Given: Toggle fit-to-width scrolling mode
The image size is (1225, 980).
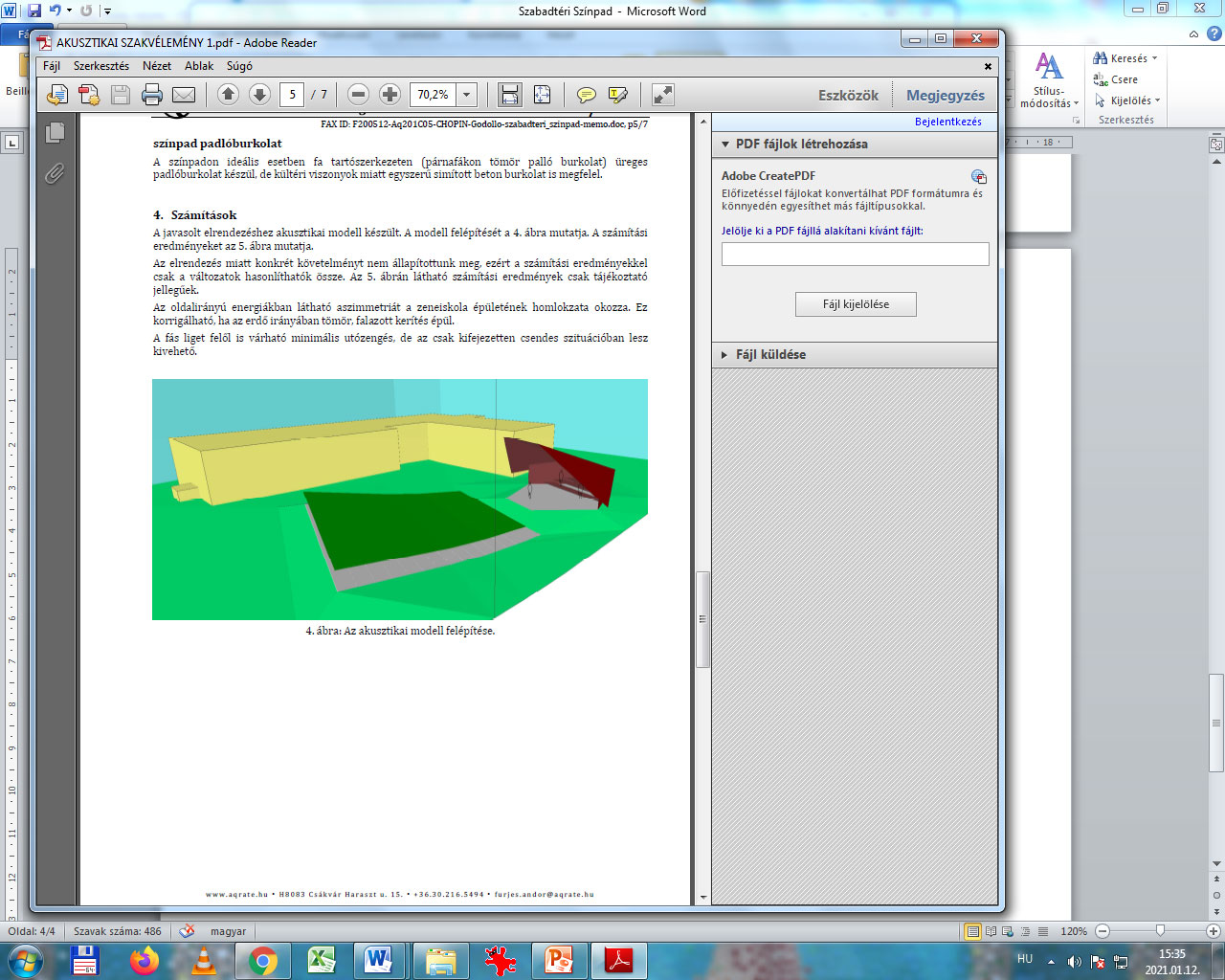Looking at the screenshot, I should pos(509,95).
